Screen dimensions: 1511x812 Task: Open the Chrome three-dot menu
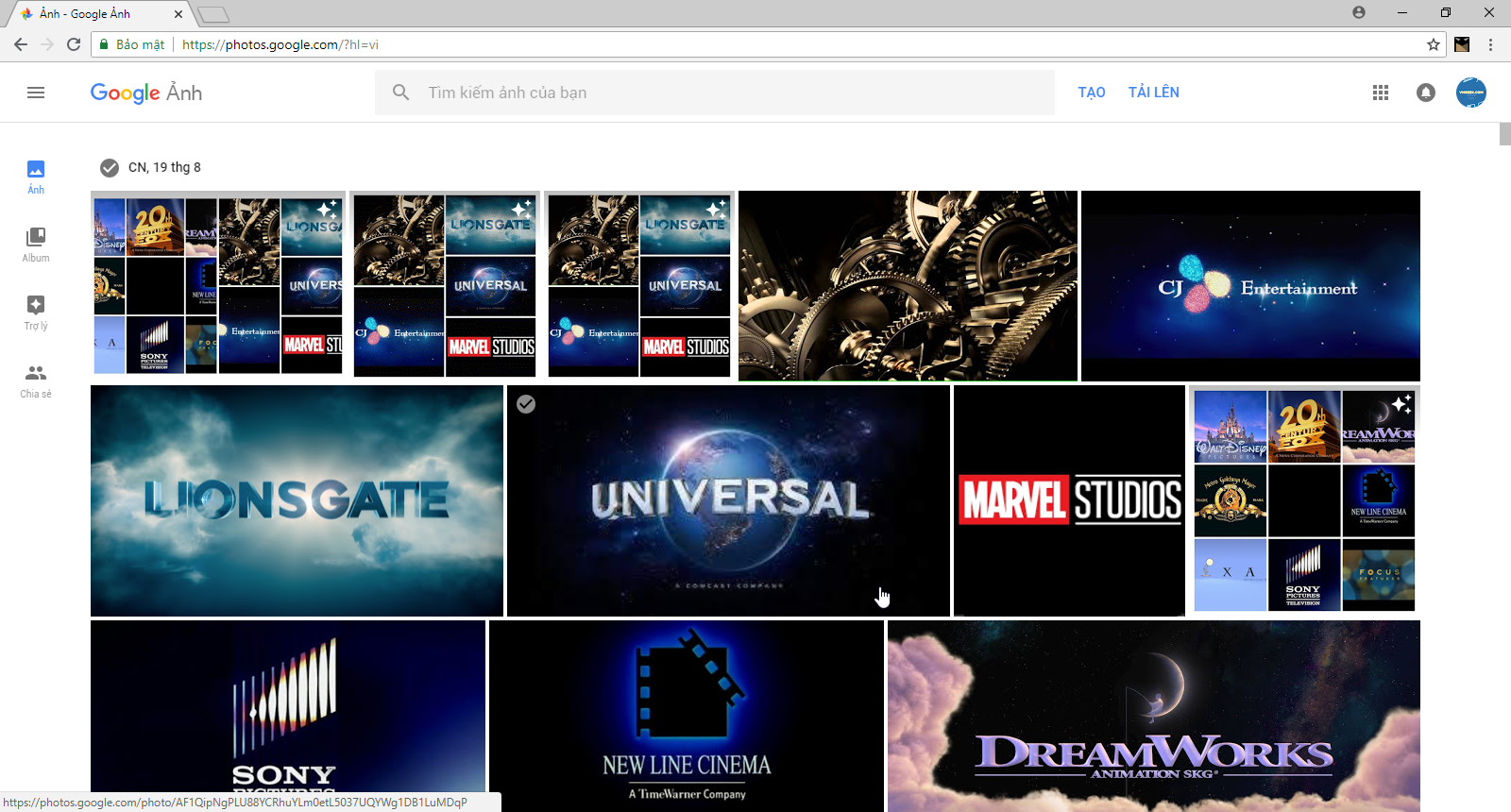tap(1490, 44)
